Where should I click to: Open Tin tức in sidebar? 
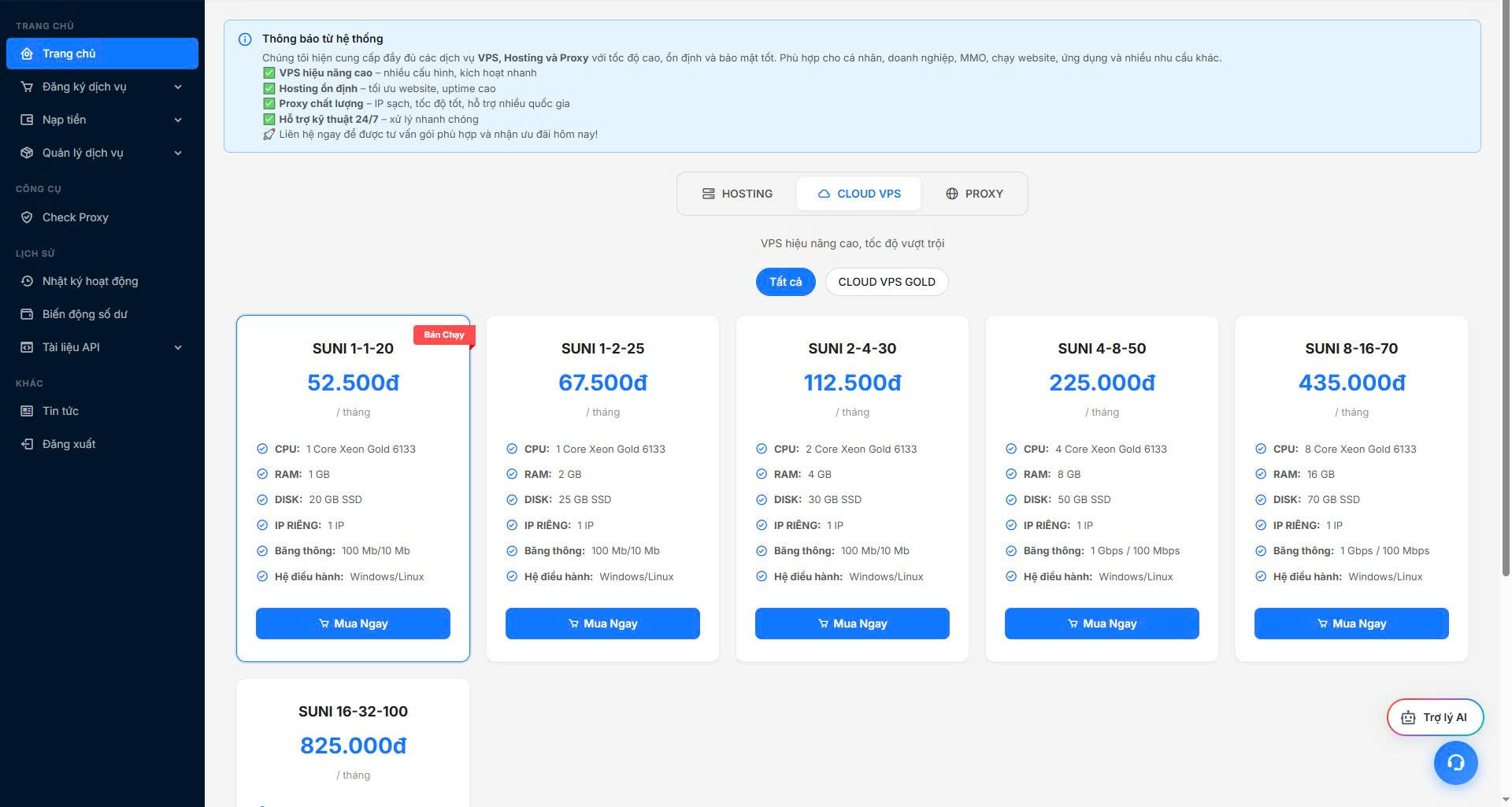coord(102,411)
